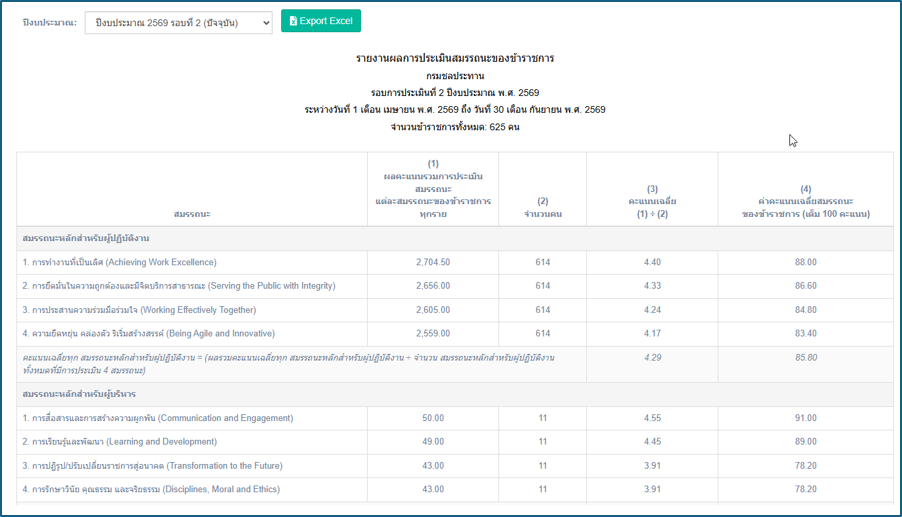Click the percentage value 83.40
The width and height of the screenshot is (902, 517).
pos(806,334)
